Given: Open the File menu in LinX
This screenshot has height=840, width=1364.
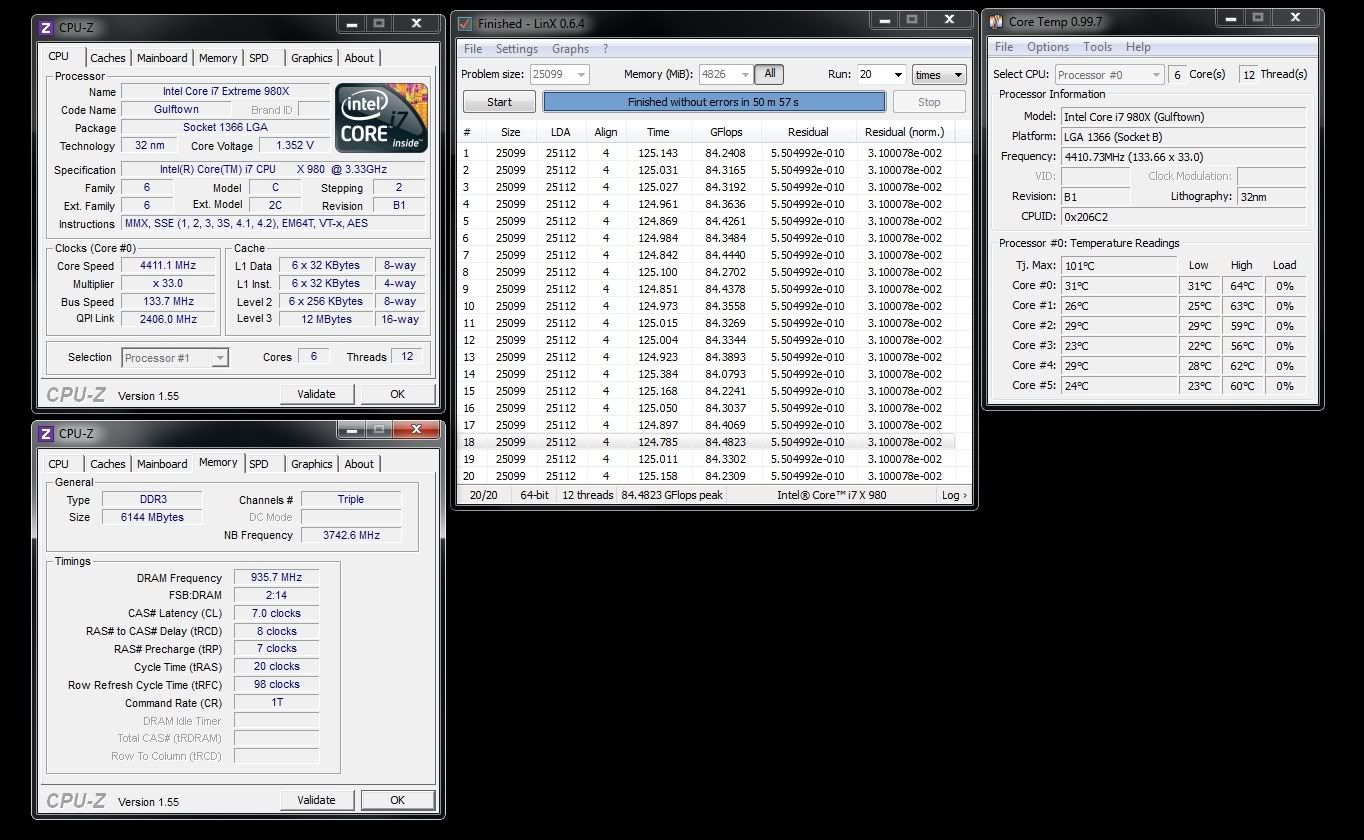Looking at the screenshot, I should click(x=473, y=49).
